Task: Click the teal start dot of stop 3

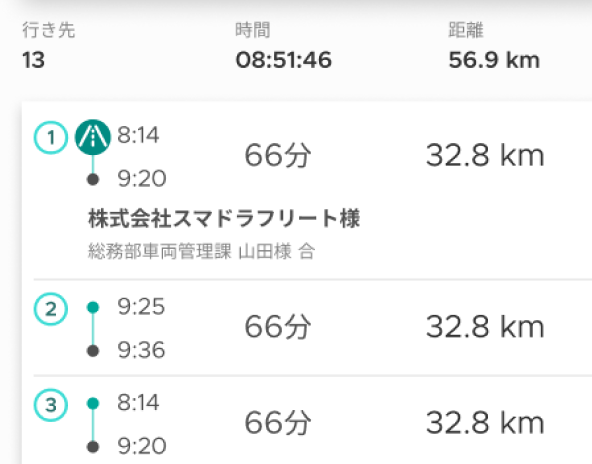Action: (x=93, y=403)
